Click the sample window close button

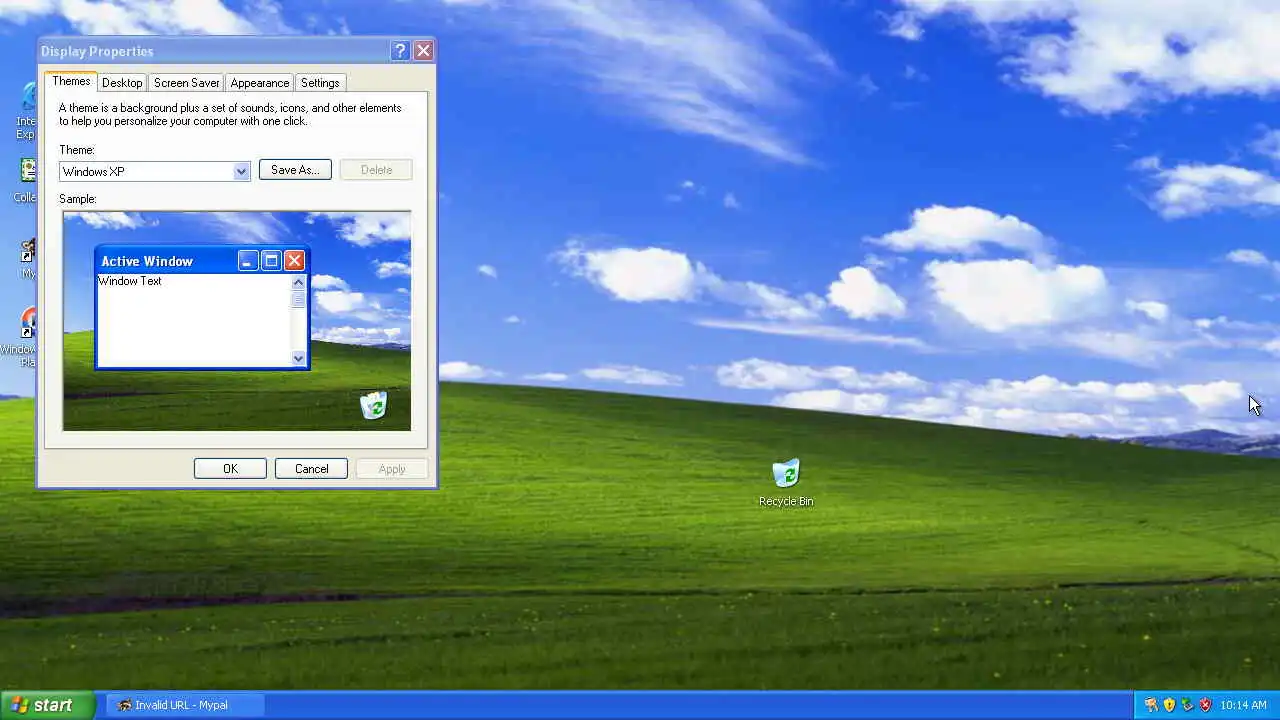[x=294, y=261]
